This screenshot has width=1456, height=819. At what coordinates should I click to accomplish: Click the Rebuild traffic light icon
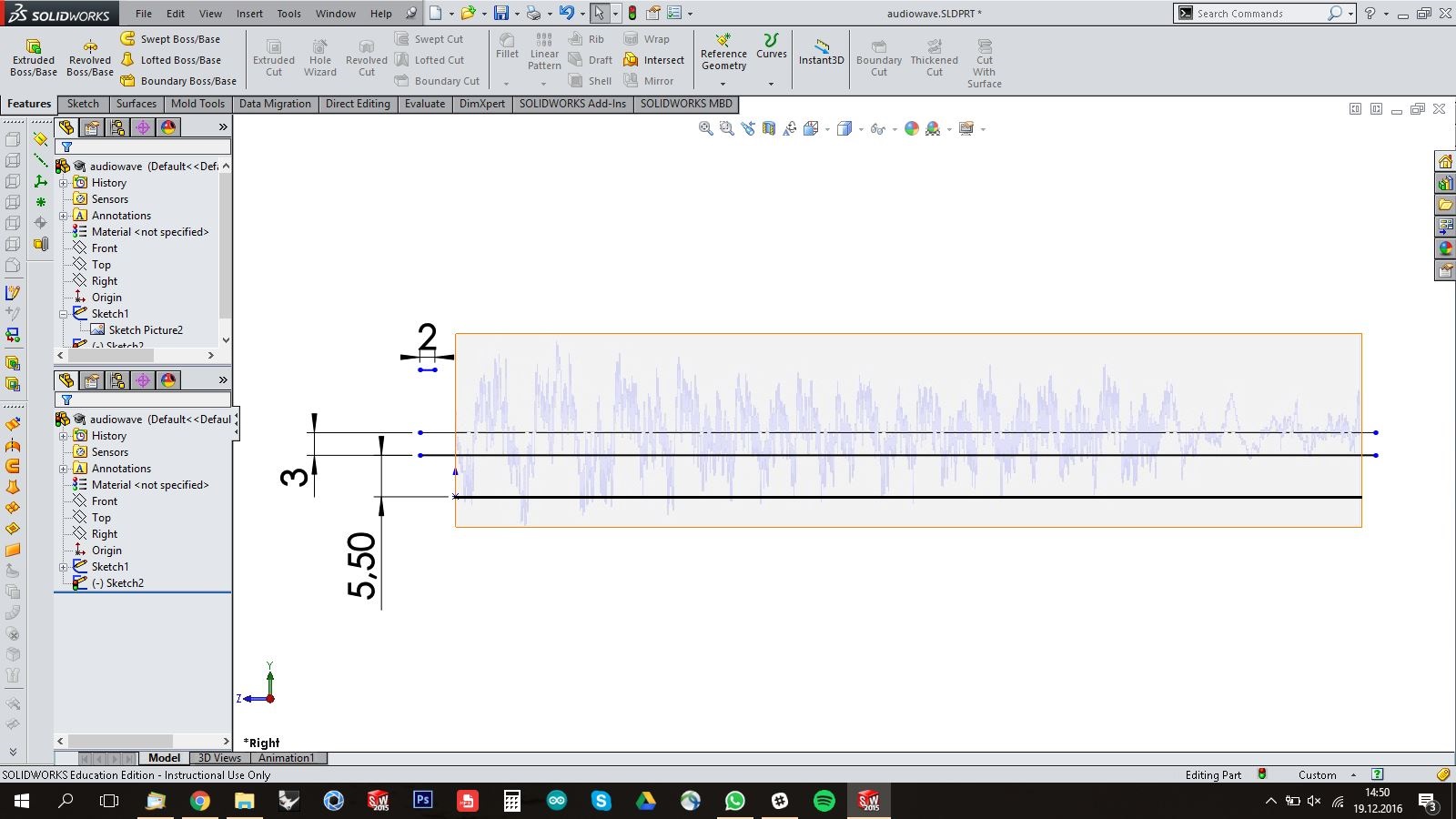coord(632,14)
